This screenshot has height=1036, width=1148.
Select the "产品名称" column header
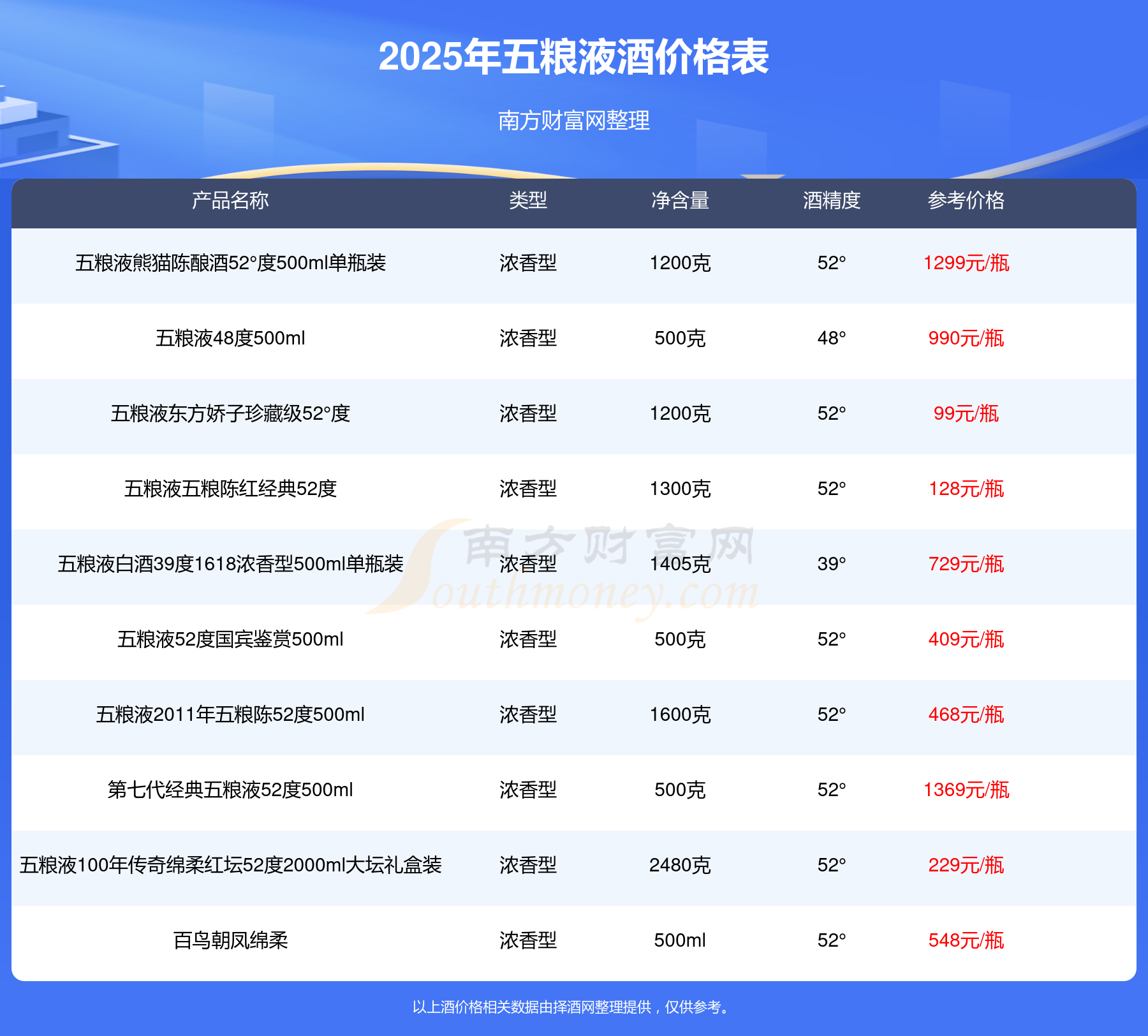coord(230,200)
